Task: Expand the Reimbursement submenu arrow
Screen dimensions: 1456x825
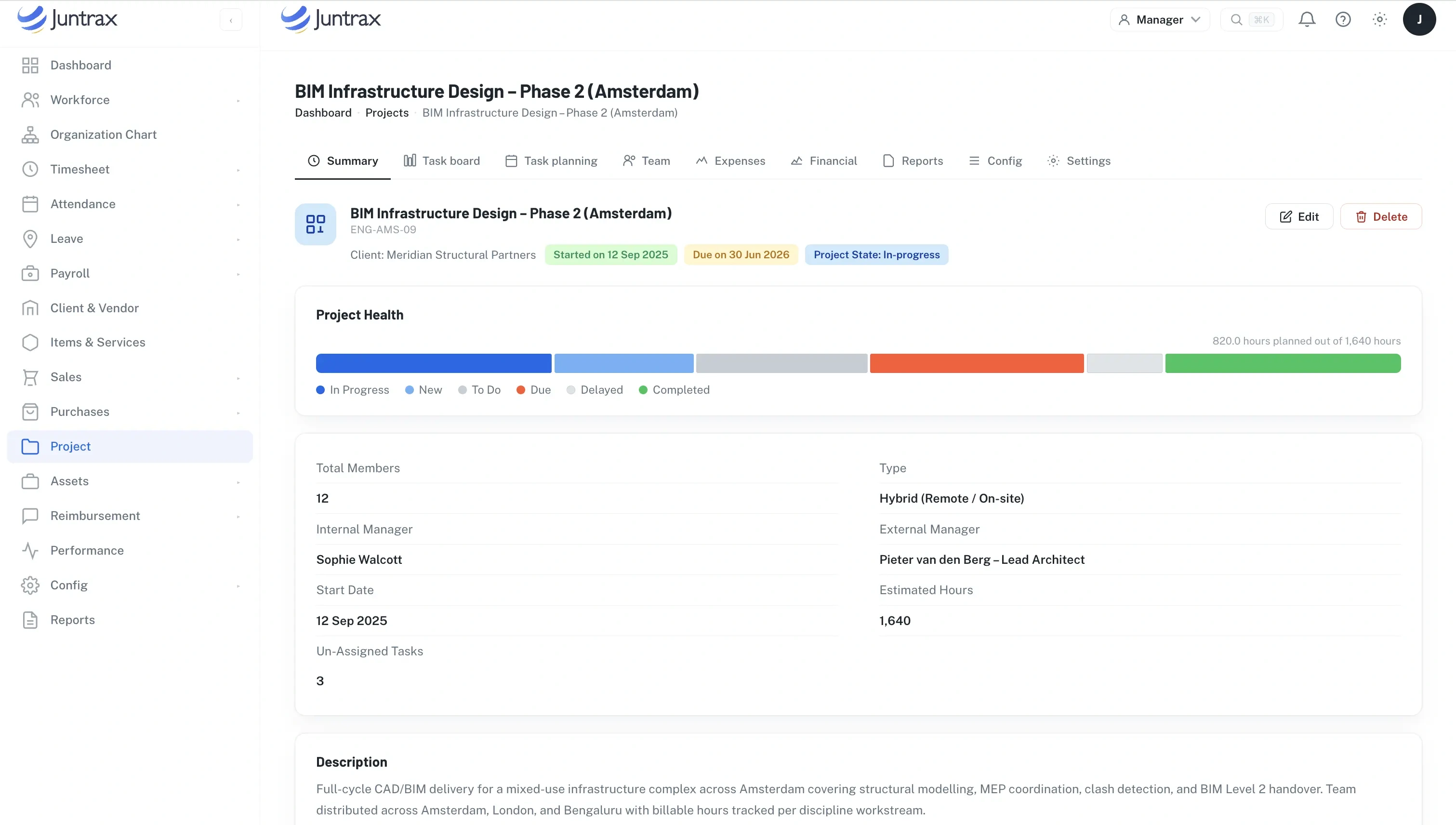Action: 238,517
